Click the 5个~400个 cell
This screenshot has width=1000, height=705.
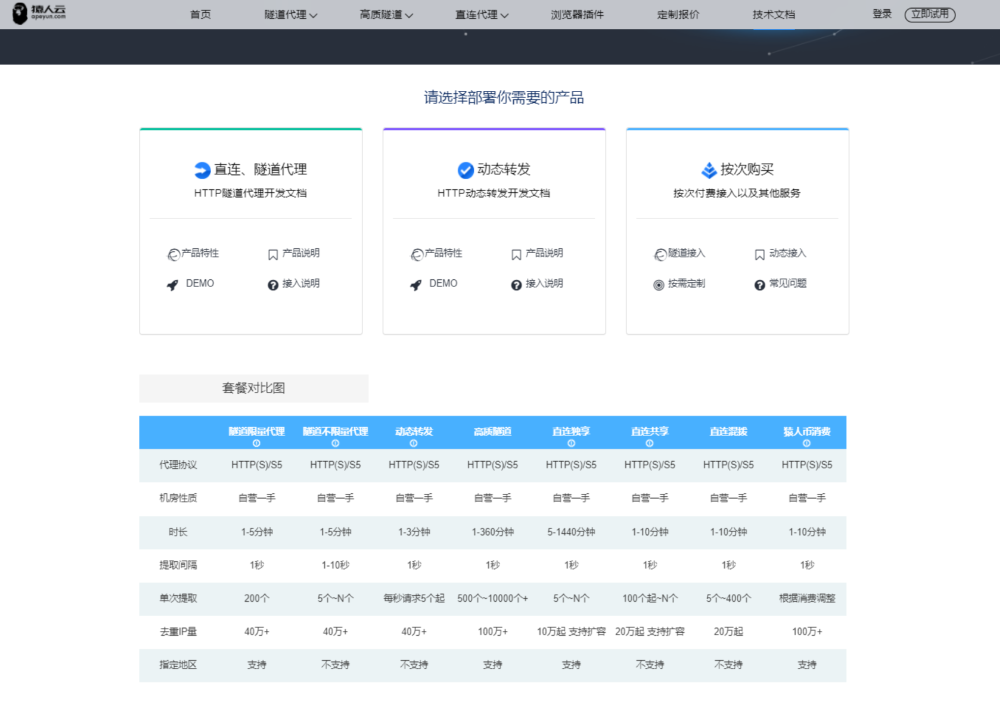(x=728, y=598)
